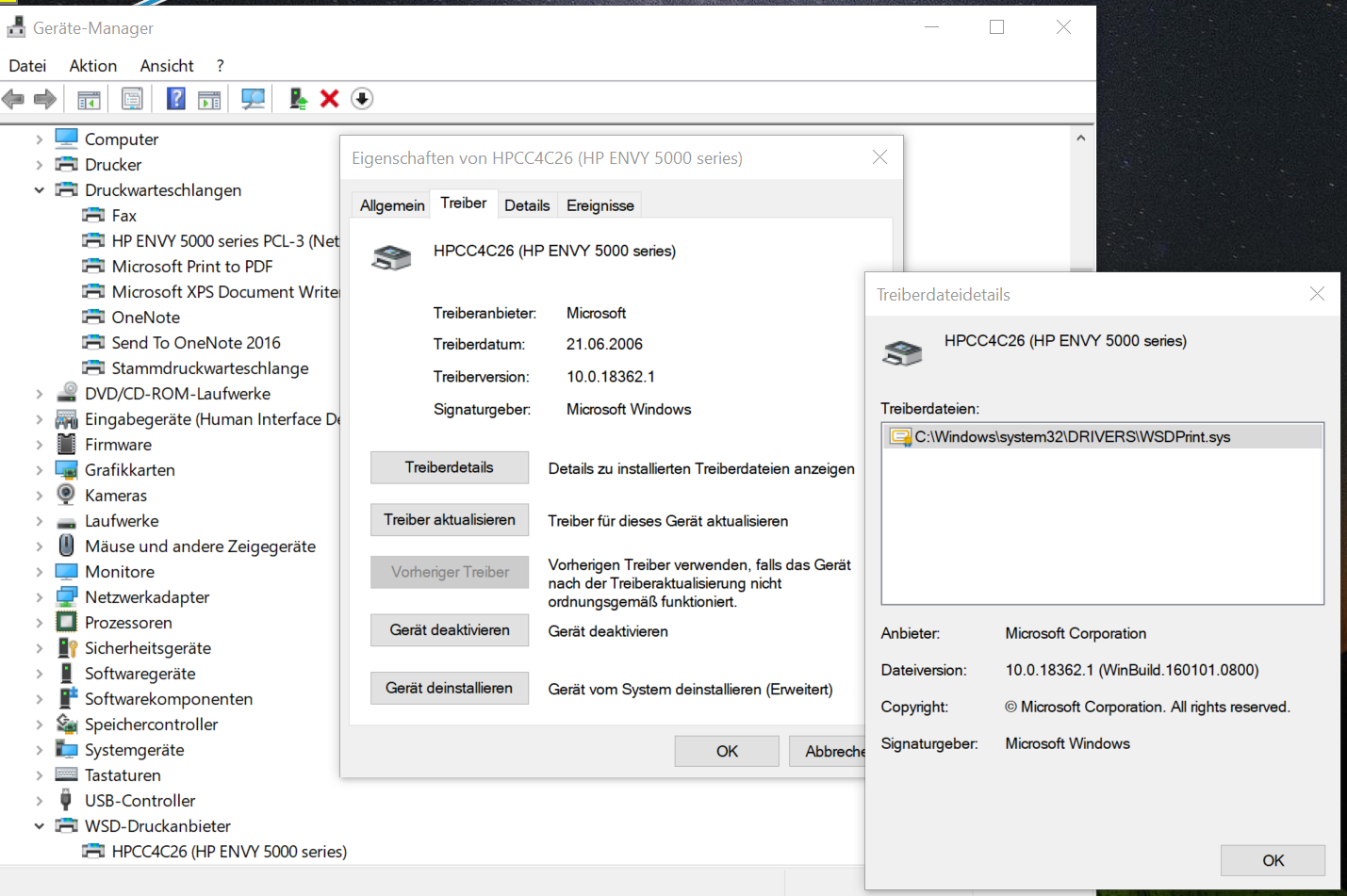1347x896 pixels.
Task: Click the Tastaturen keyboard icon
Action: [67, 774]
